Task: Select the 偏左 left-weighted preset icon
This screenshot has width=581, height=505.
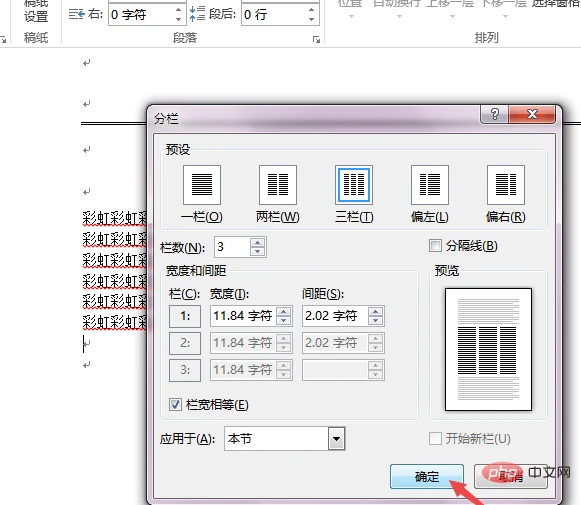Action: tap(430, 185)
